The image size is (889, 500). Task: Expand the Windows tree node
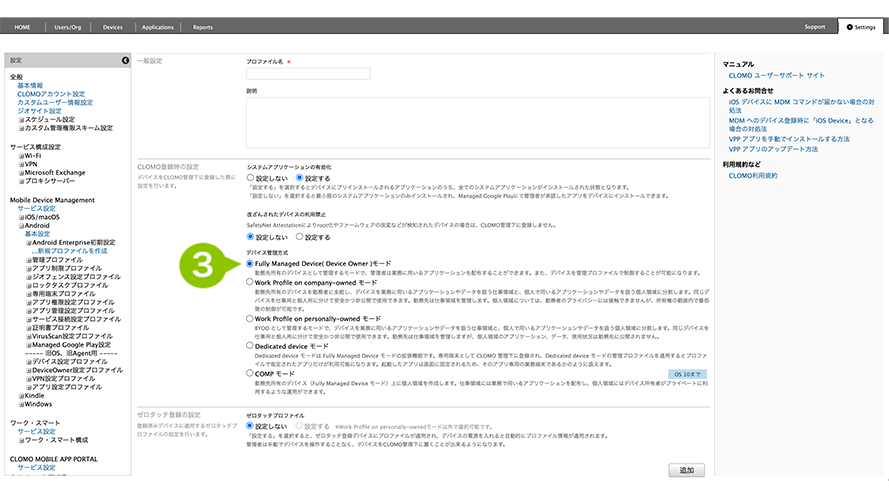click(22, 404)
